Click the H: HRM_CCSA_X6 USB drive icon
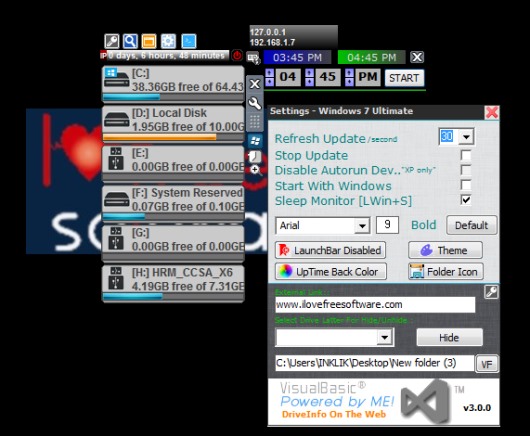Image resolution: width=530 pixels, height=436 pixels. tap(116, 278)
